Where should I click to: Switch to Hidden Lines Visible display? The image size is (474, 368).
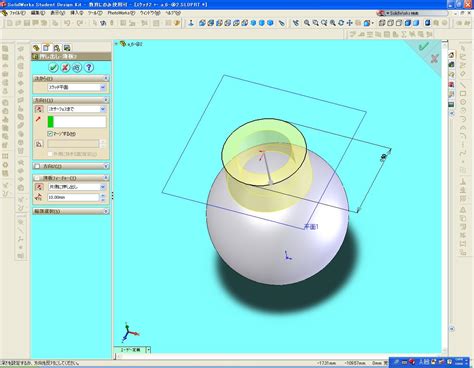[390, 23]
